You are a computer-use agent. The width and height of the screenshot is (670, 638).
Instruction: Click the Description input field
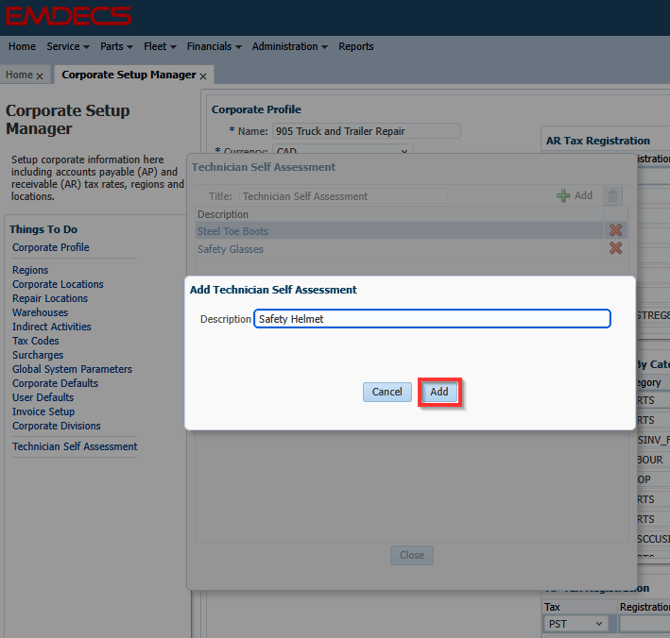point(431,319)
